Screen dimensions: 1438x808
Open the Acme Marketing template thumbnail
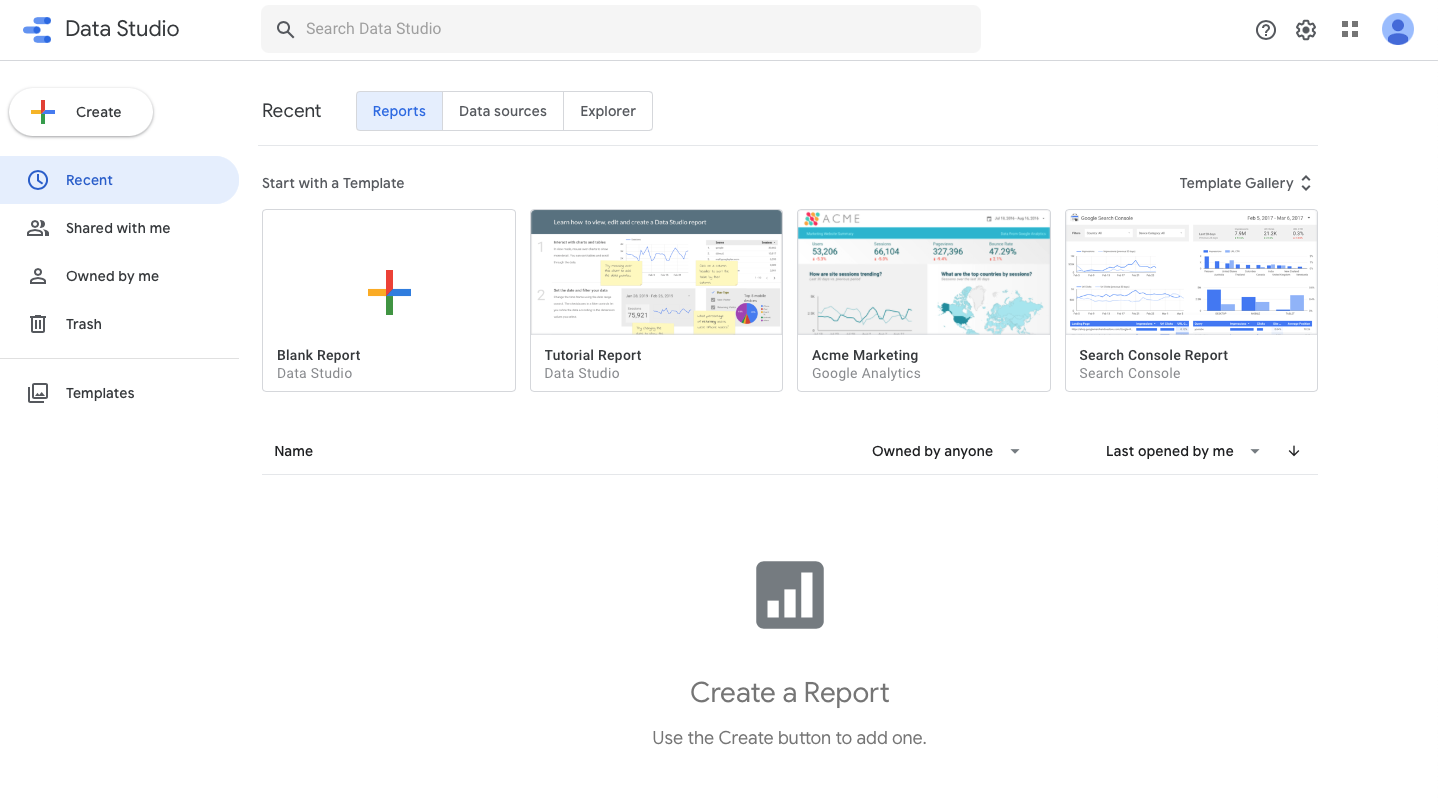click(x=924, y=272)
